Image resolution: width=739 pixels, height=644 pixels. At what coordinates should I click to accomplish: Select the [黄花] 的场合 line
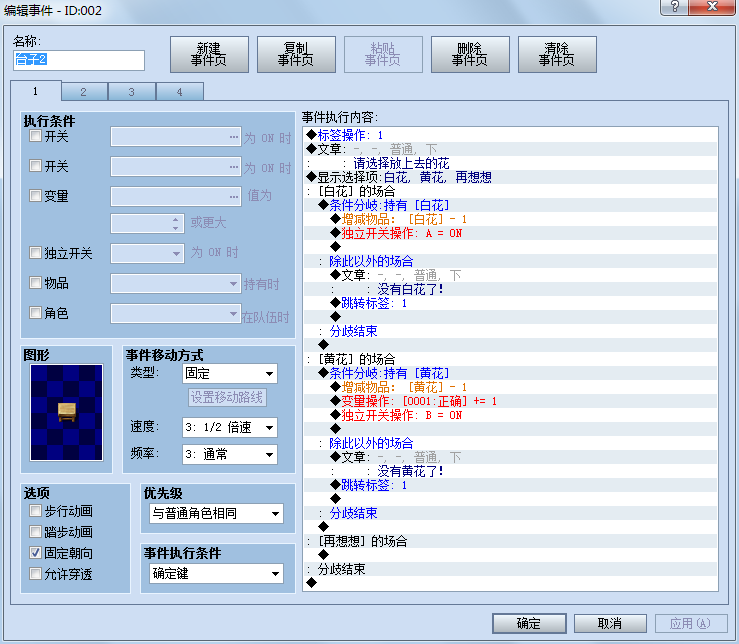(x=510, y=359)
